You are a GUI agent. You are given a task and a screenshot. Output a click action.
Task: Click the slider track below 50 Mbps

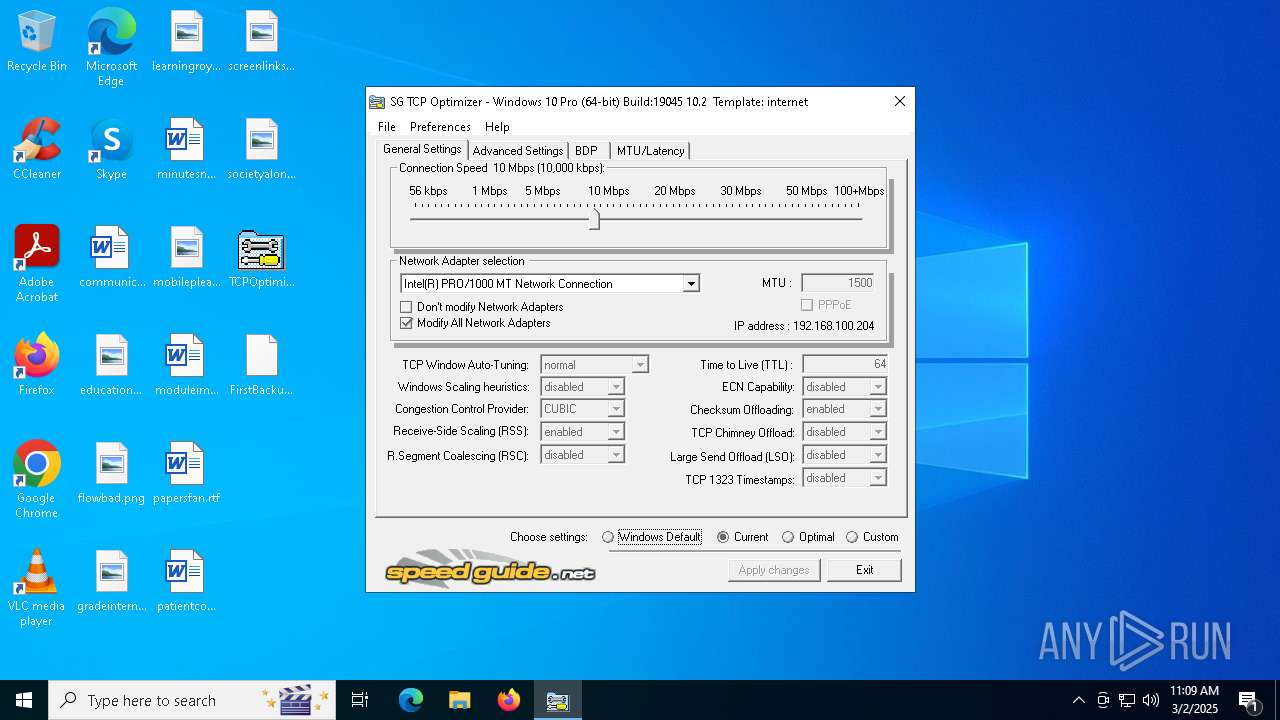click(806, 218)
